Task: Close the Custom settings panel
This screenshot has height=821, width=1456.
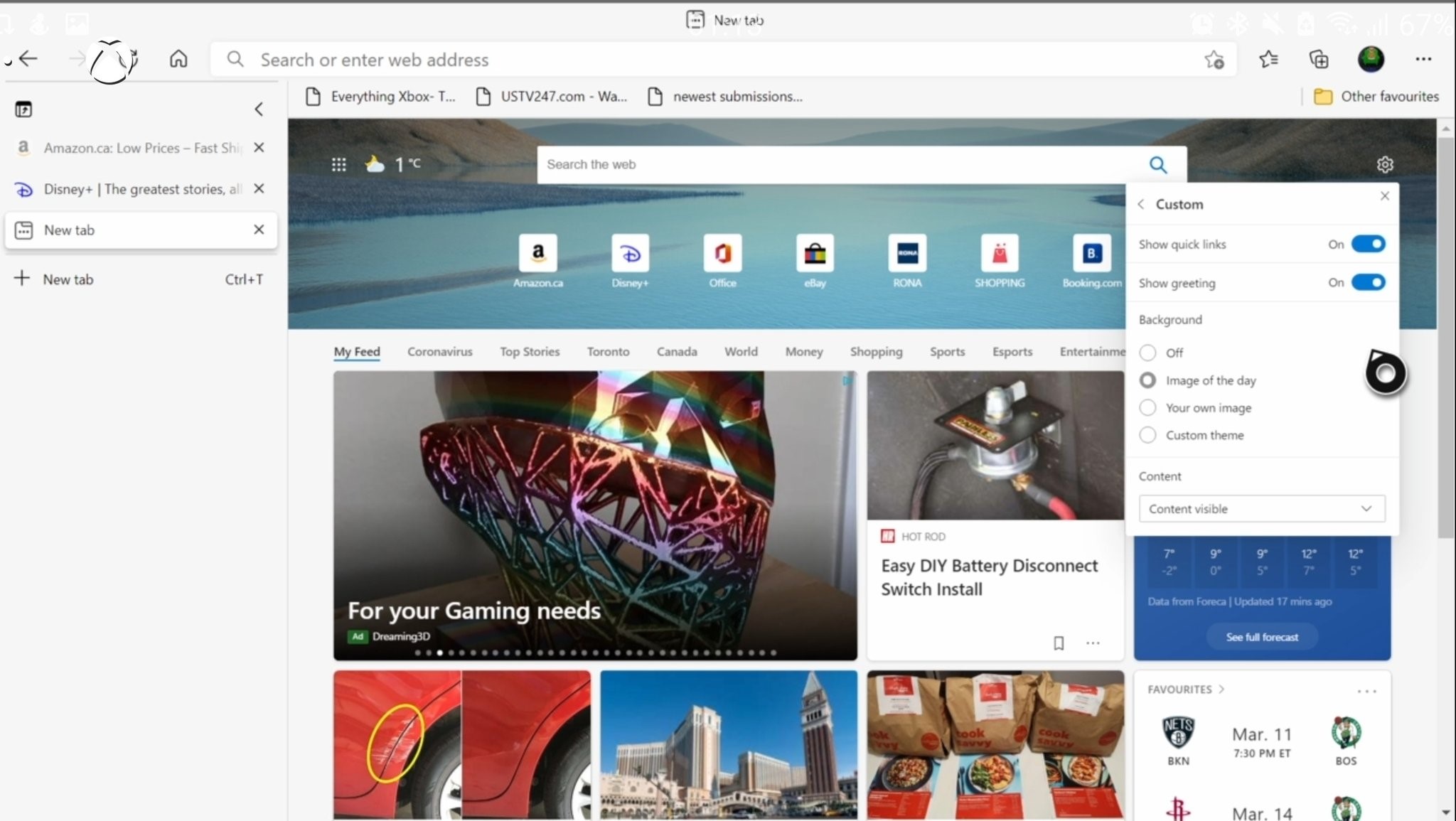Action: click(x=1385, y=195)
